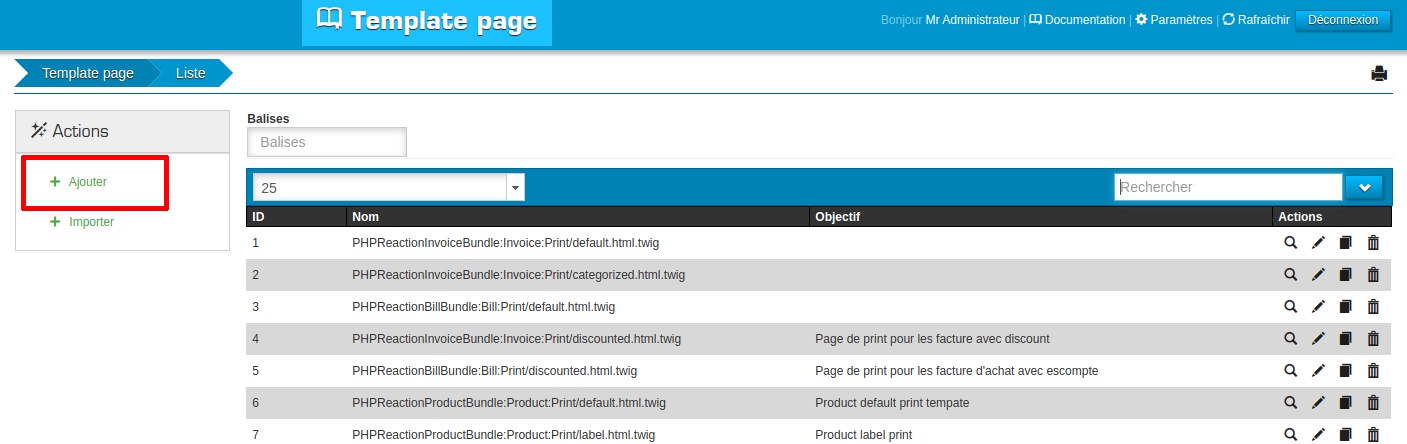Image resolution: width=1407 pixels, height=444 pixels.
Task: Focus the Rechercher search field
Action: click(x=1227, y=187)
